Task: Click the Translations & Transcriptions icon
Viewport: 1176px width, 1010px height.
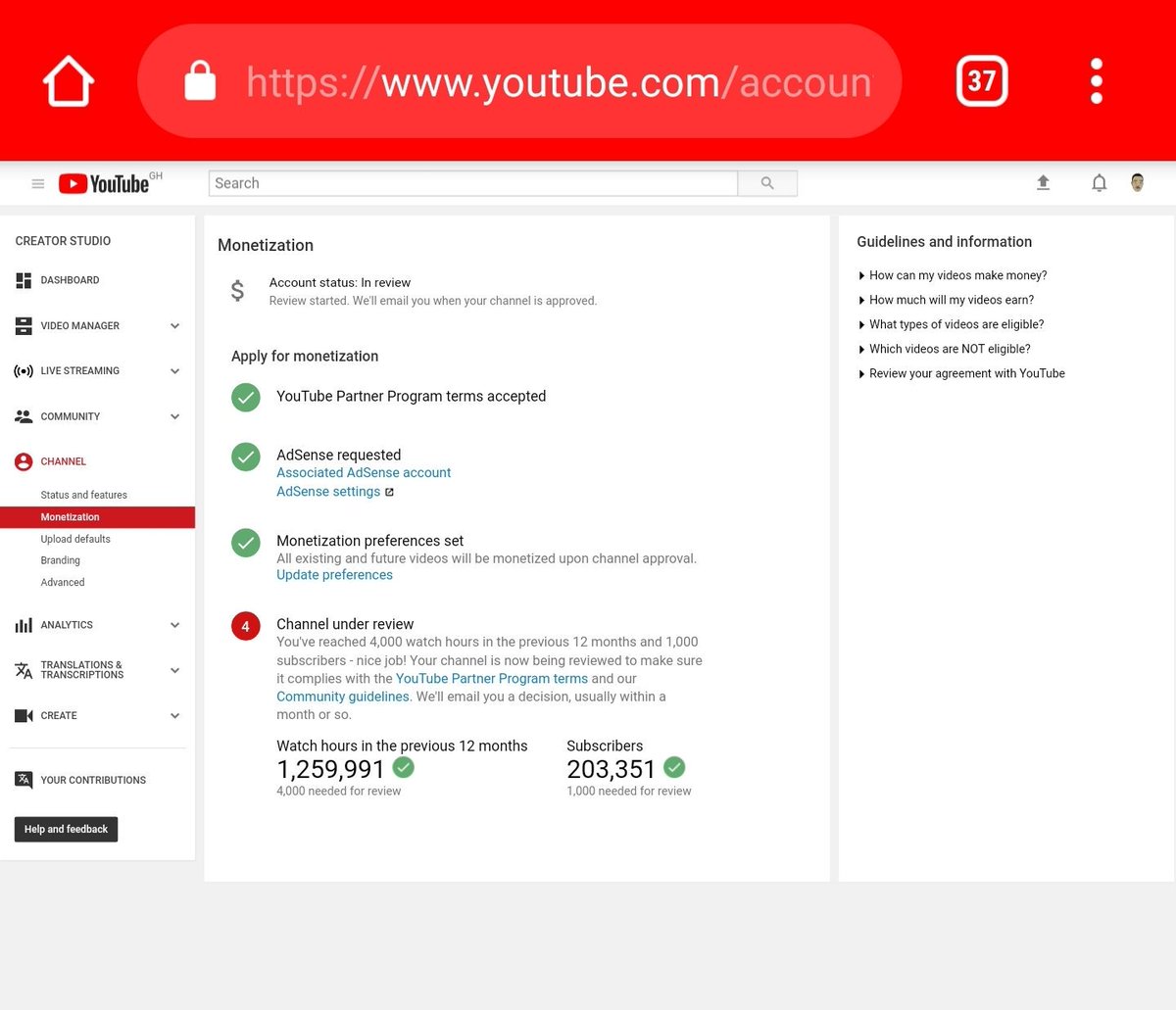Action: coord(24,671)
